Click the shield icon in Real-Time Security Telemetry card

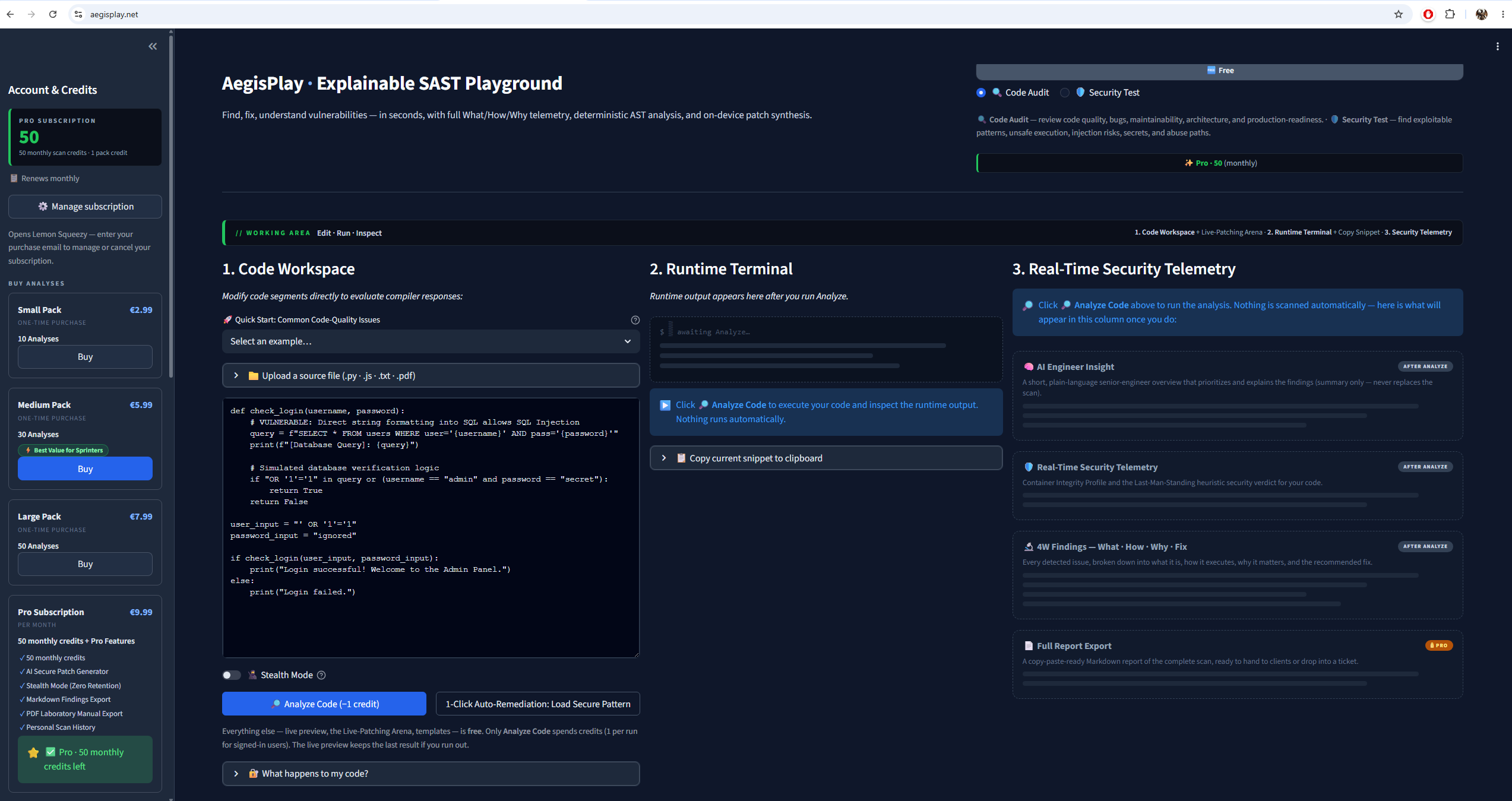pyautogui.click(x=1029, y=467)
